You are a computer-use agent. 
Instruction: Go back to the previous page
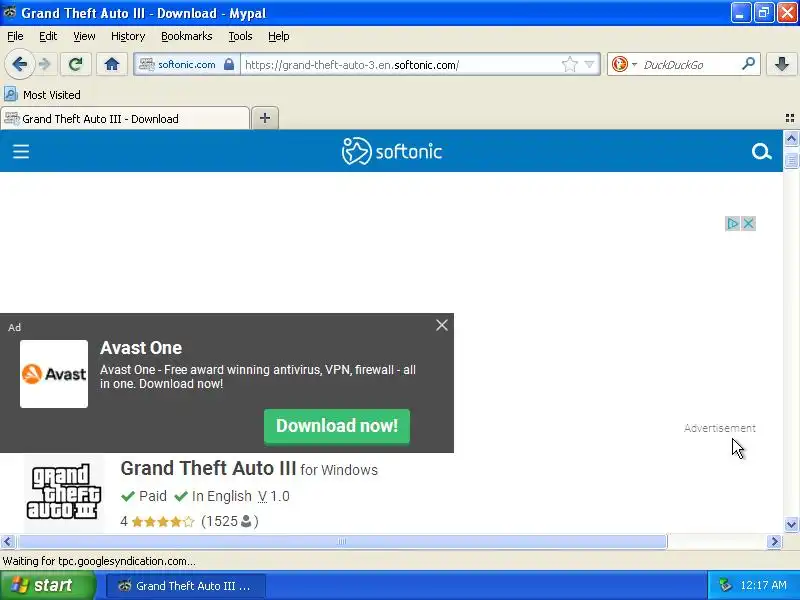(19, 64)
